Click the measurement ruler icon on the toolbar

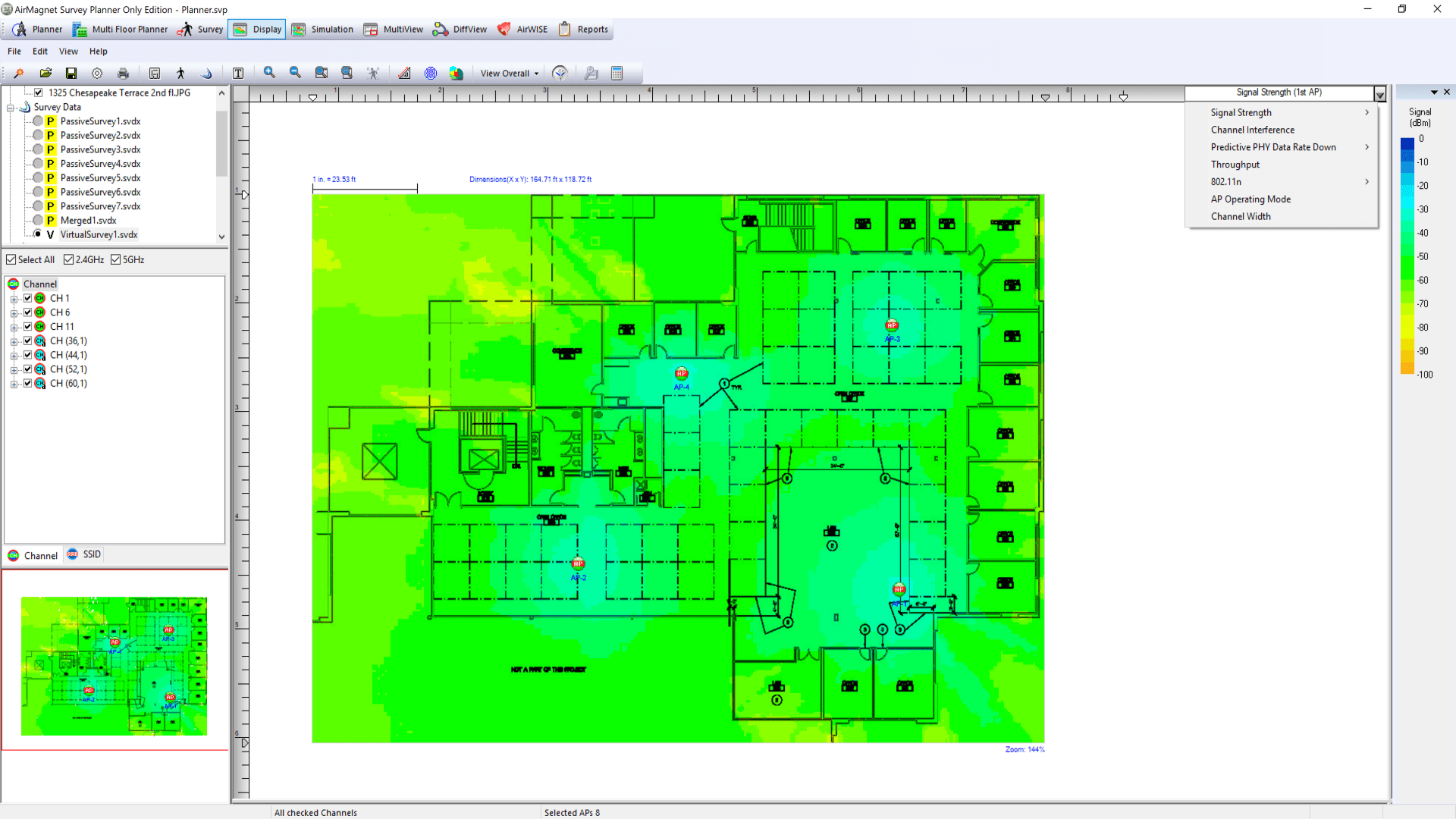coord(404,73)
